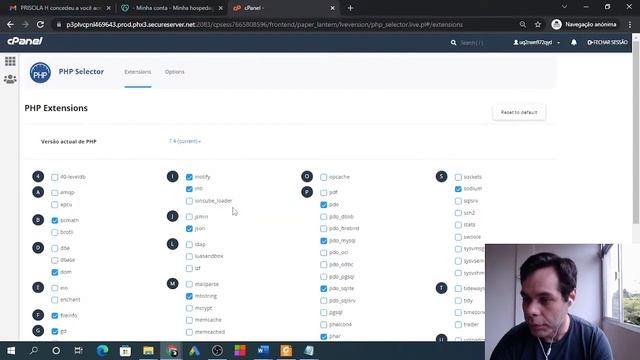
Task: Uncheck the dom extension
Action: coord(55,272)
